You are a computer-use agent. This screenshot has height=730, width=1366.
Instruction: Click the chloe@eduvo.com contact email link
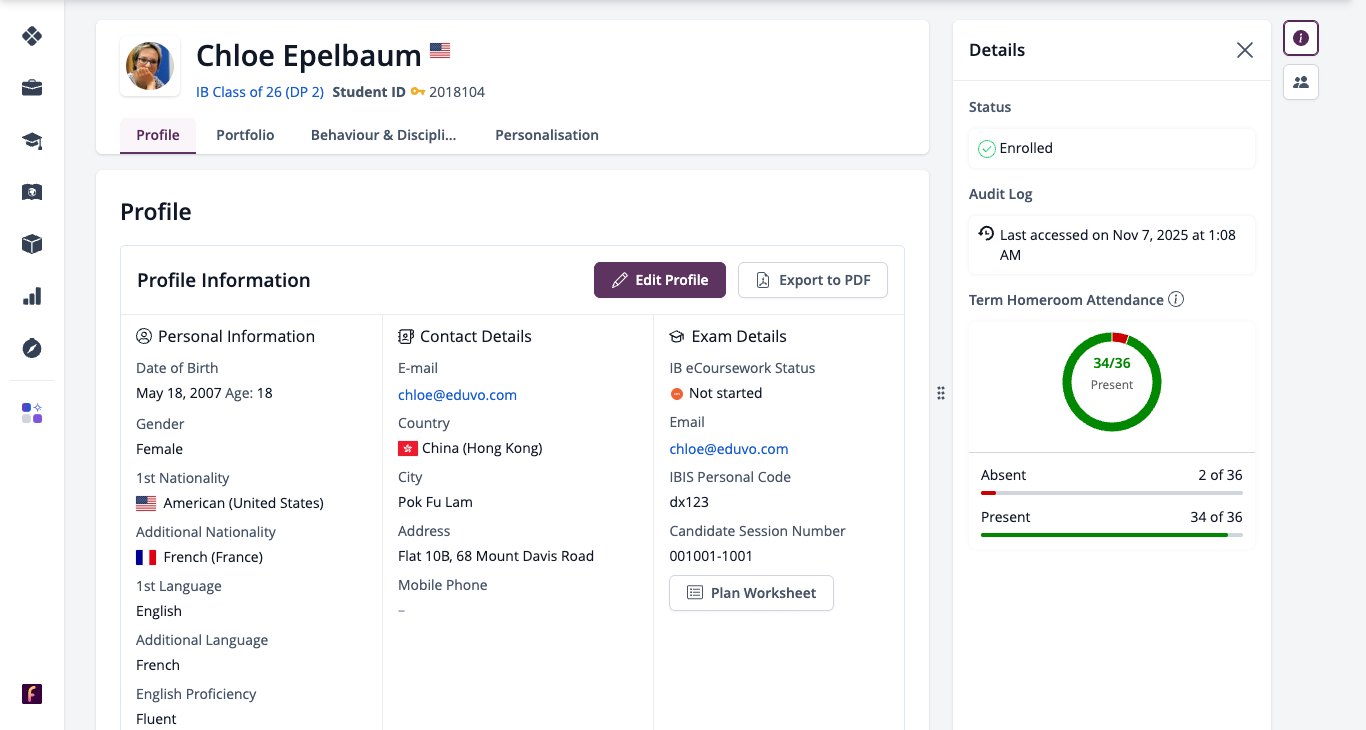457,395
